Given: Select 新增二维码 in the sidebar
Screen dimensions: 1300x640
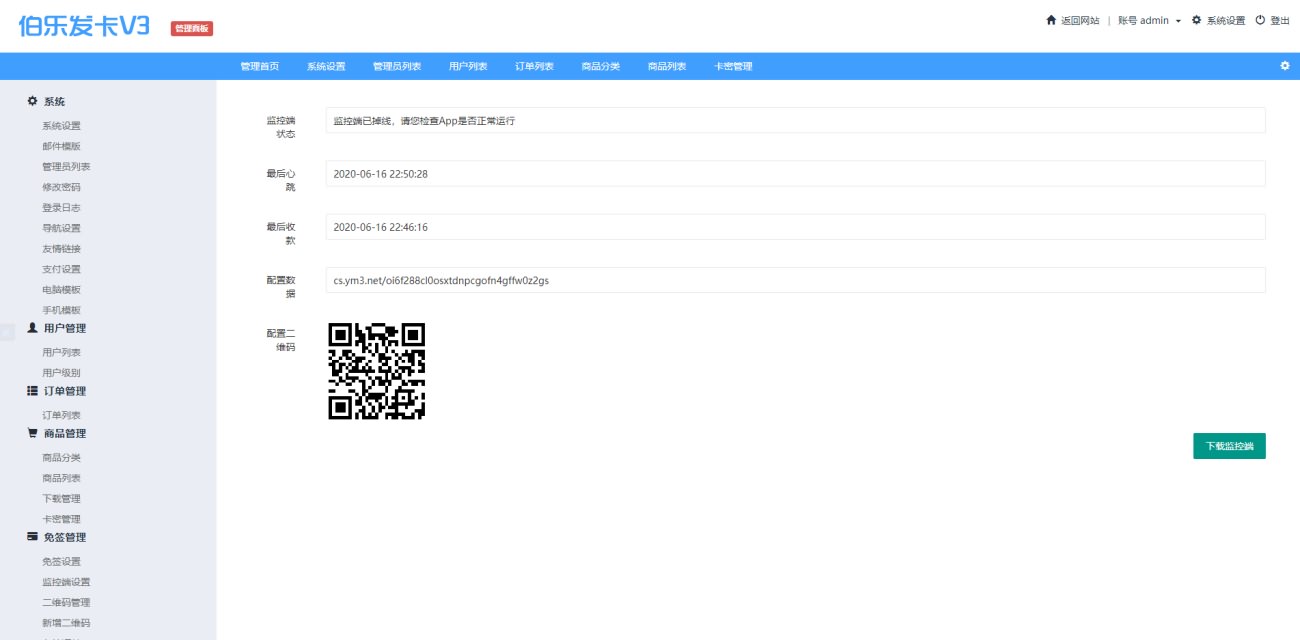Looking at the screenshot, I should point(66,623).
